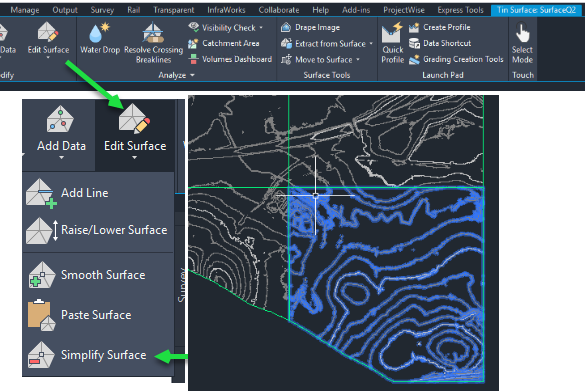Image resolution: width=585 pixels, height=391 pixels.
Task: Open the Volumes Dashboard
Action: pyautogui.click(x=230, y=59)
